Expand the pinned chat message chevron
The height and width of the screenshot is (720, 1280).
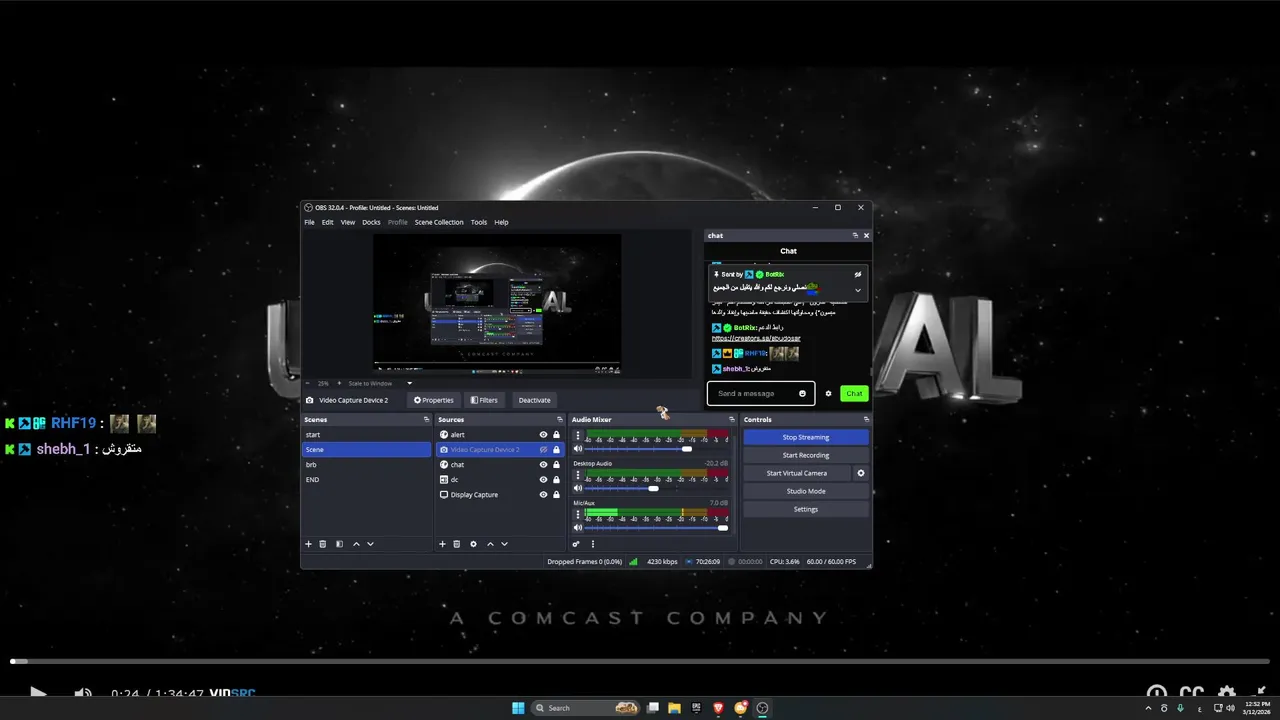[857, 290]
